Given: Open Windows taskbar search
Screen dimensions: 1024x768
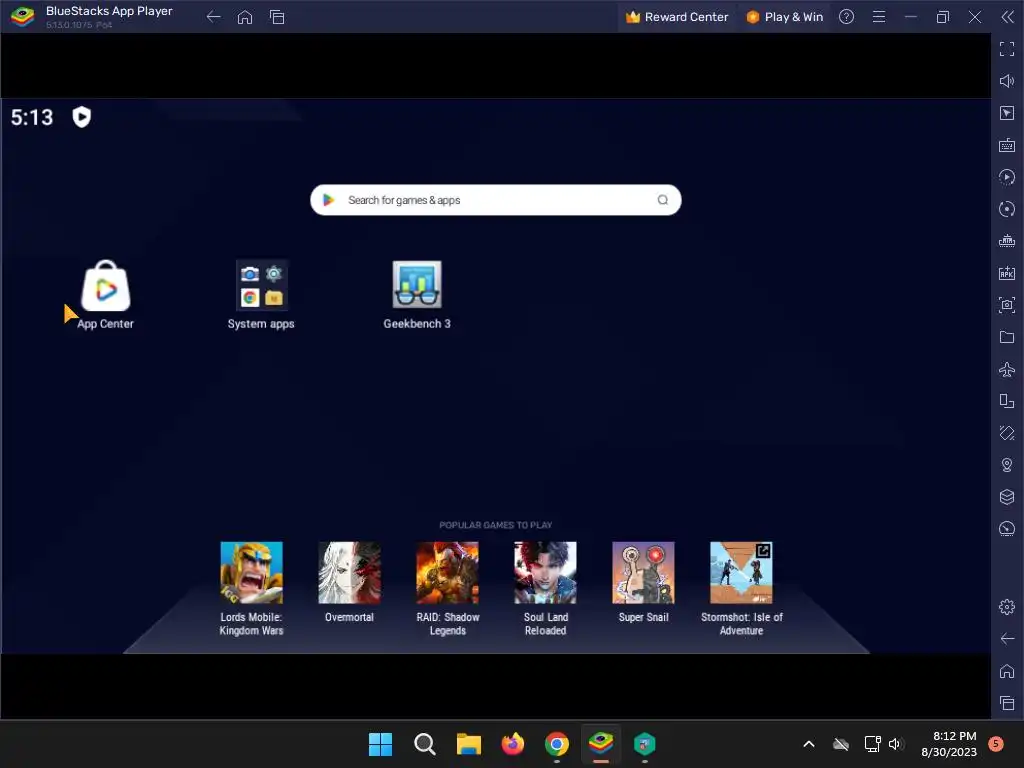Looking at the screenshot, I should coord(424,744).
